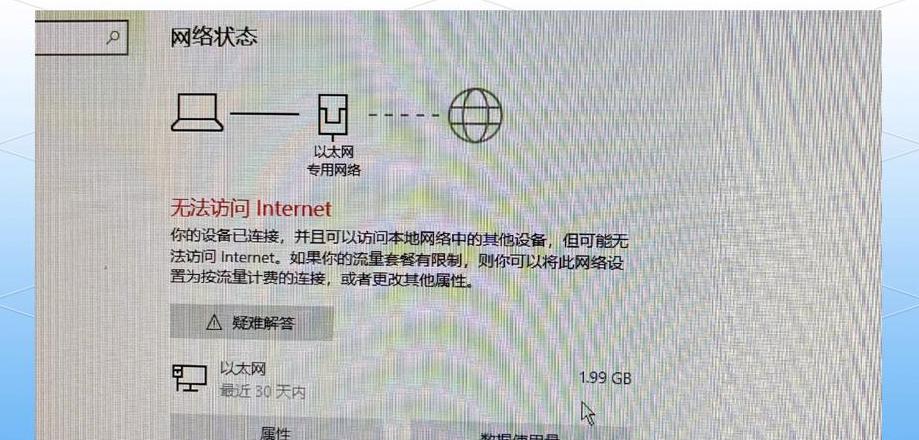Click the connection status description paragraph
The width and height of the screenshot is (919, 440).
(399, 260)
